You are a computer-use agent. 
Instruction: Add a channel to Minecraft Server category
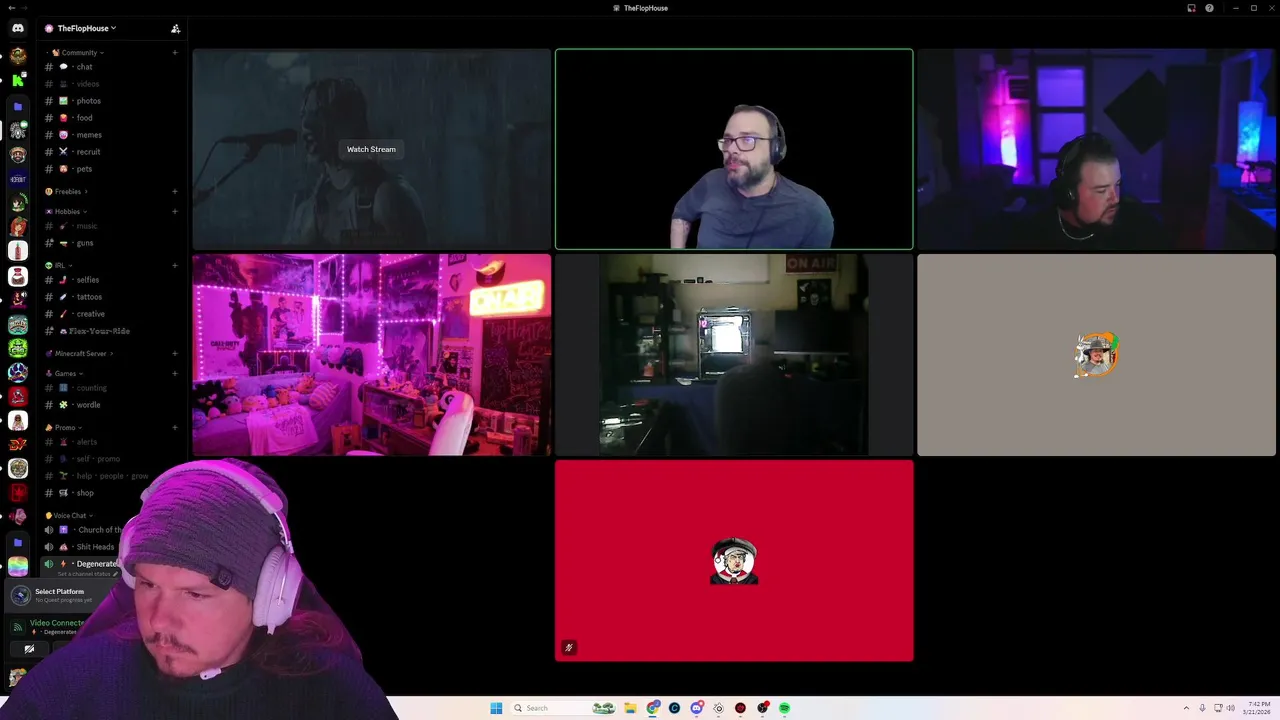click(x=174, y=353)
